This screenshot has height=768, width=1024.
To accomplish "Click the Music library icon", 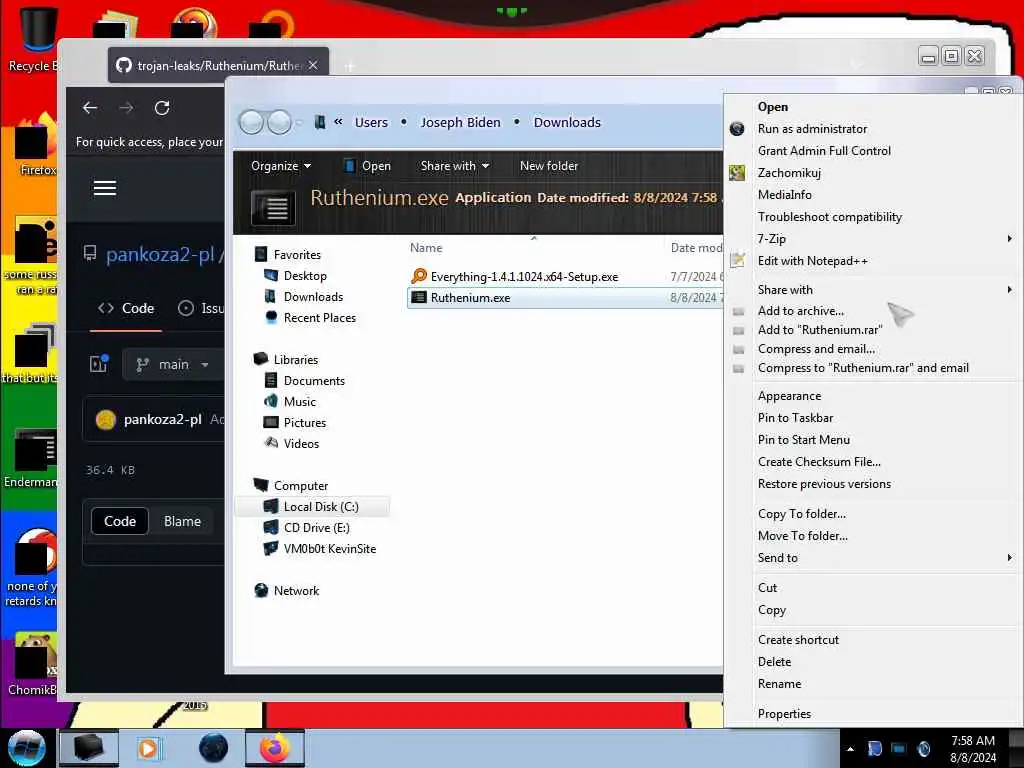I will tap(270, 401).
